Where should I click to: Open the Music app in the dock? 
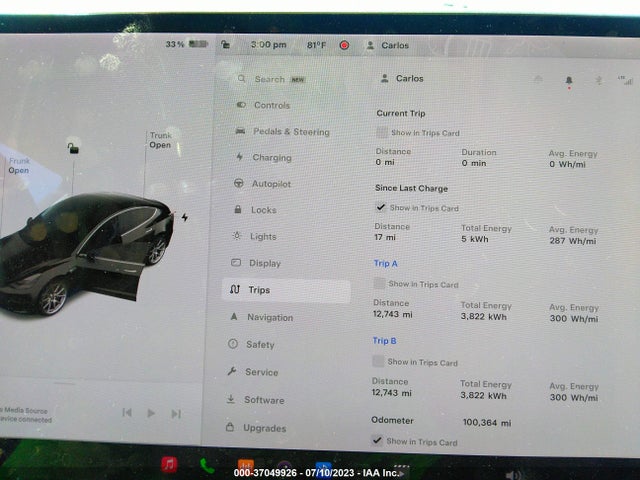click(x=169, y=464)
